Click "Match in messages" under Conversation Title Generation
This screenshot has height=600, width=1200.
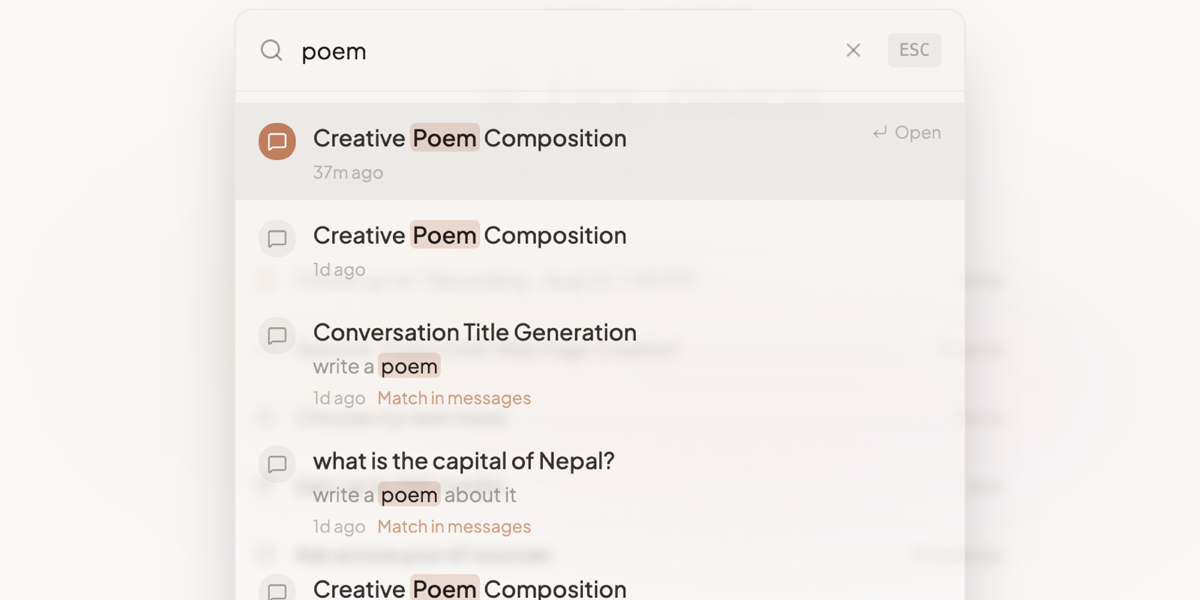[x=454, y=398]
